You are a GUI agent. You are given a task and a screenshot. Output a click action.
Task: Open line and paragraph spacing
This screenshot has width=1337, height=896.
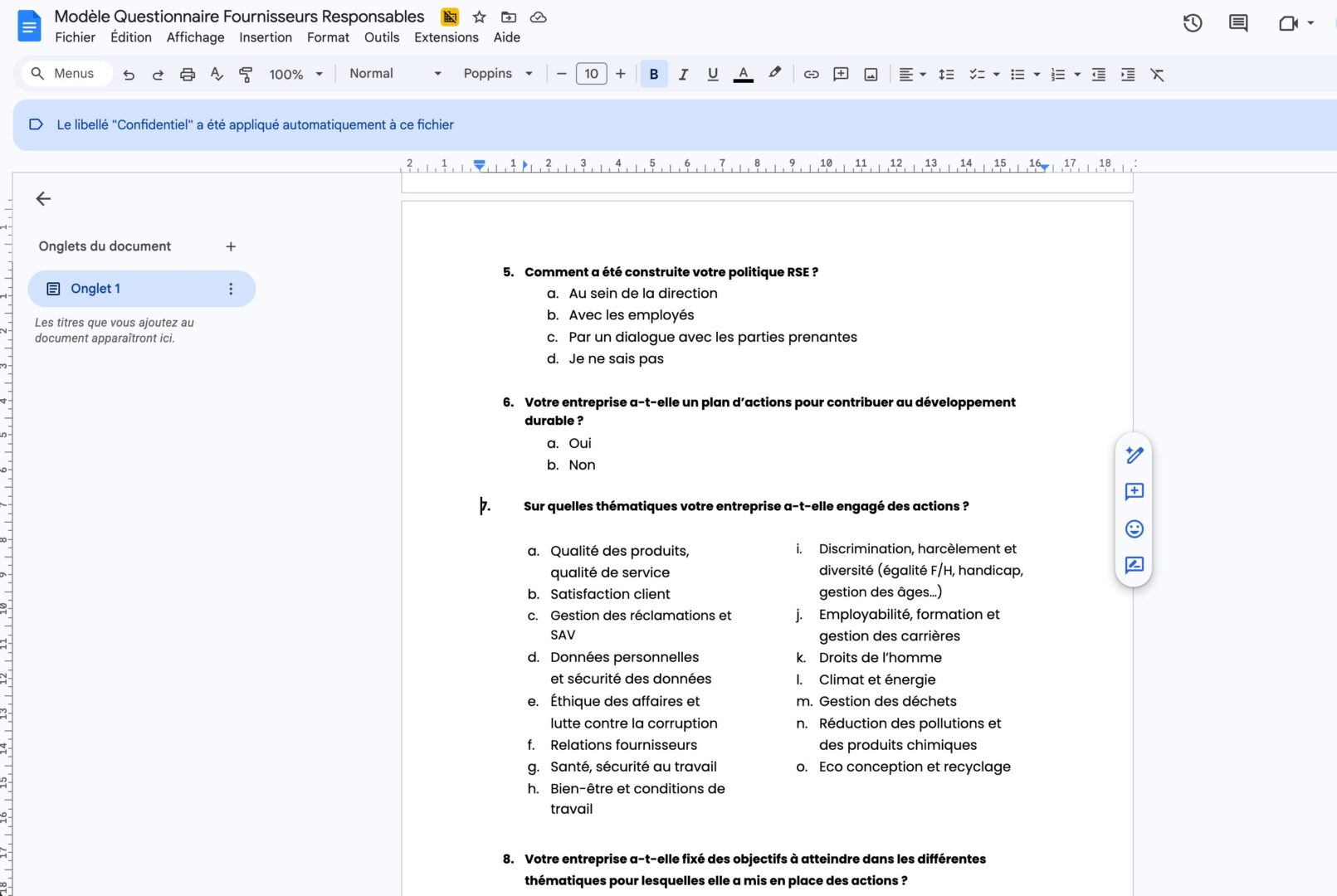946,74
